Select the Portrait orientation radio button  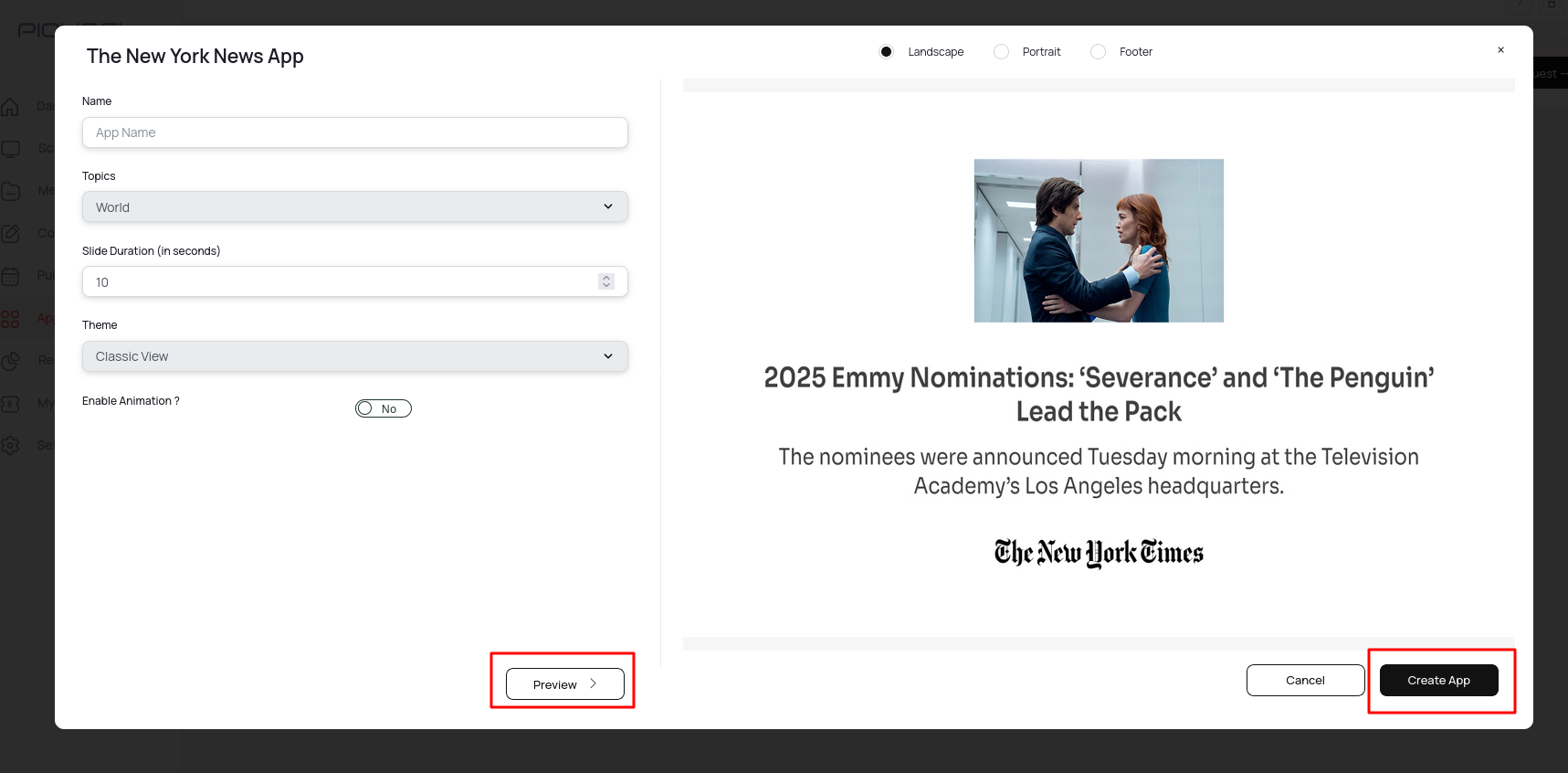tap(1002, 52)
